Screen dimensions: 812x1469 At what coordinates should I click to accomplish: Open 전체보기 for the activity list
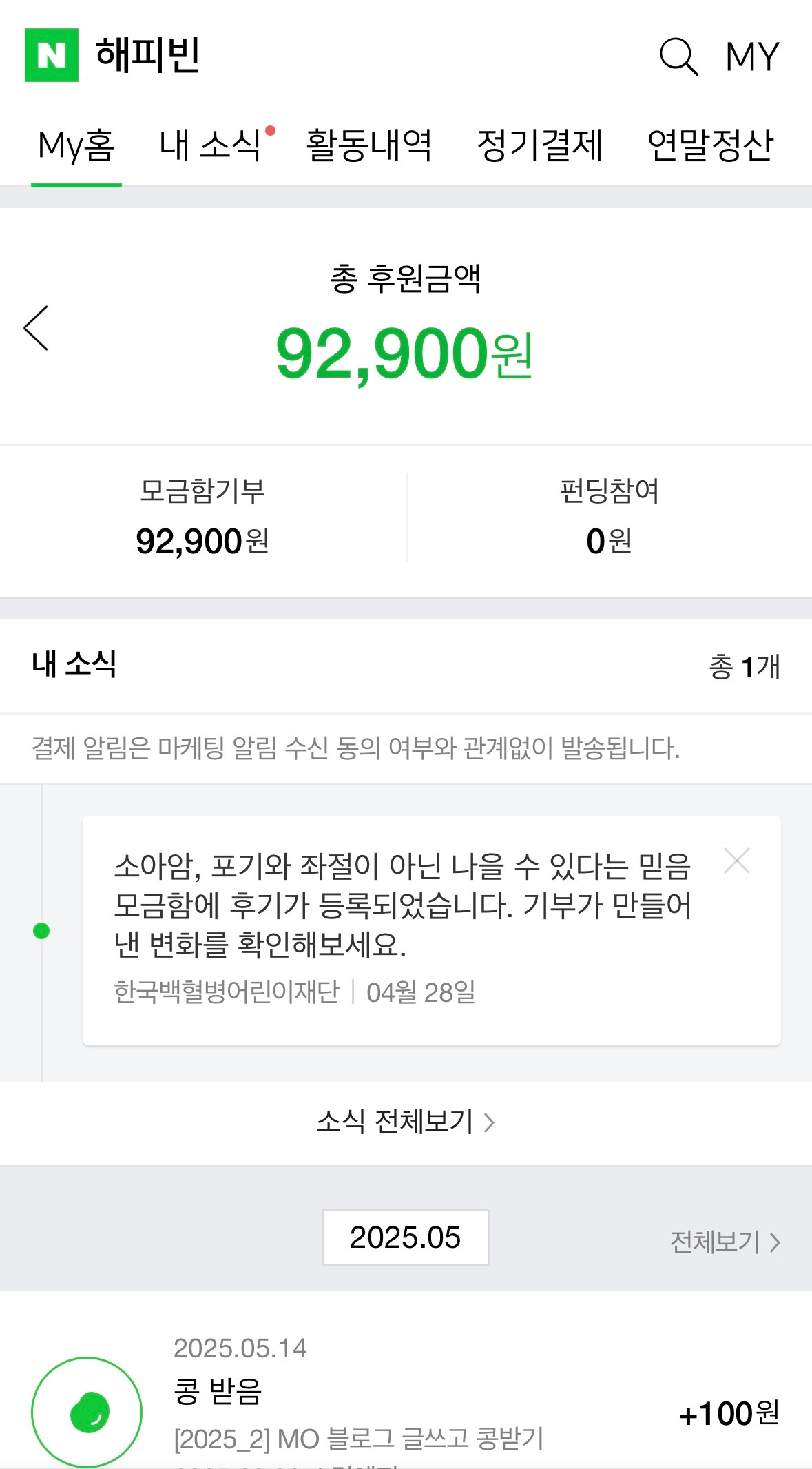tap(725, 1242)
